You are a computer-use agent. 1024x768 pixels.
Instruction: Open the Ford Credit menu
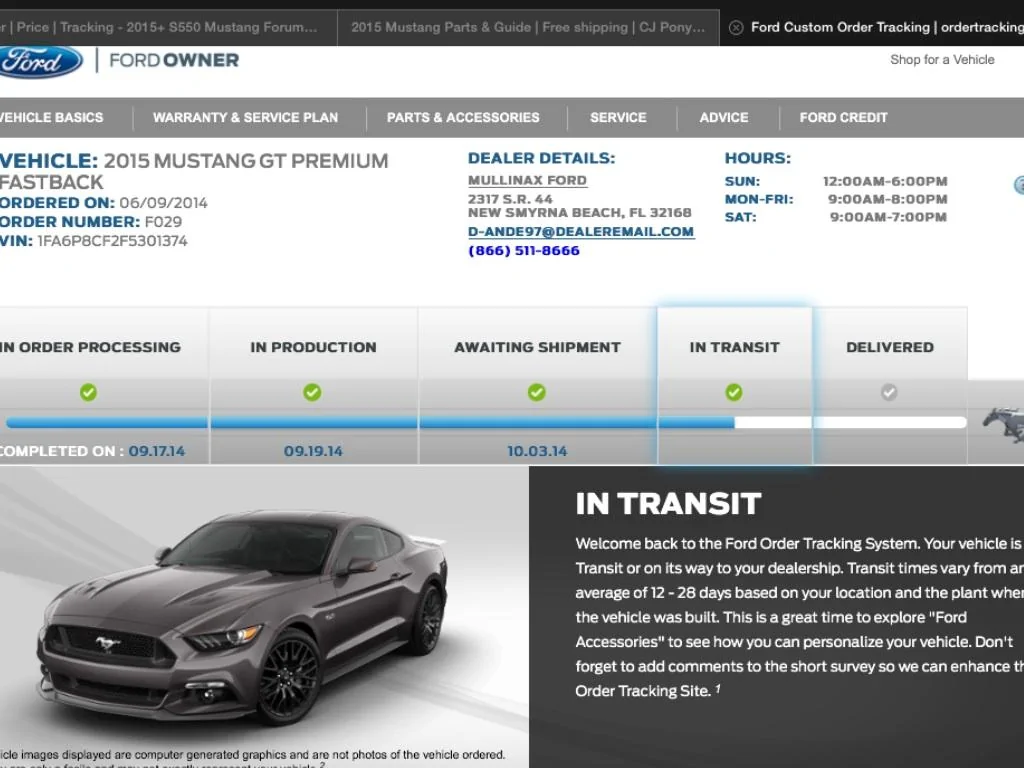pos(843,118)
